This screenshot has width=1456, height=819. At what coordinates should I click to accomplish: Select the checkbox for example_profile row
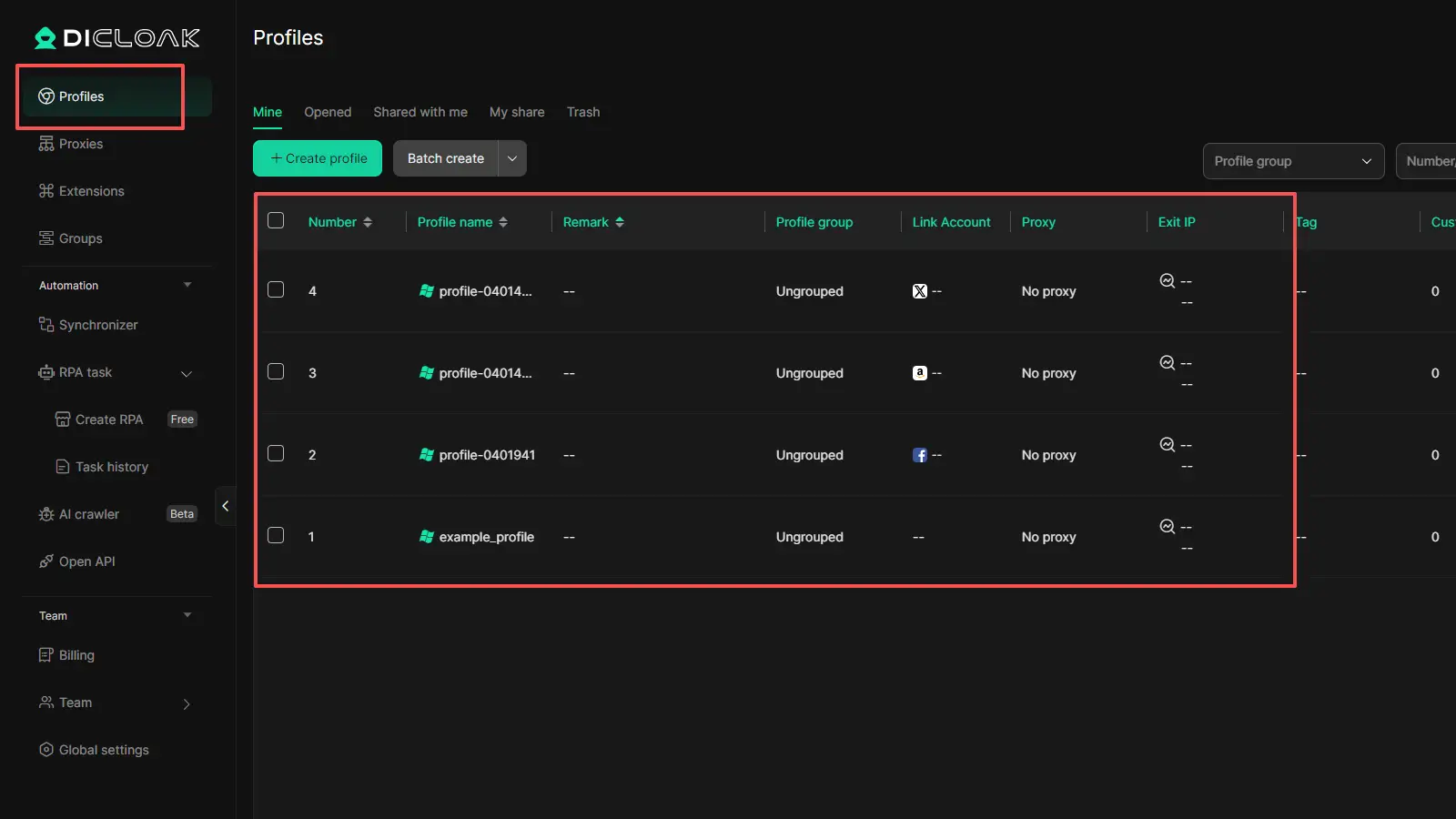point(276,535)
